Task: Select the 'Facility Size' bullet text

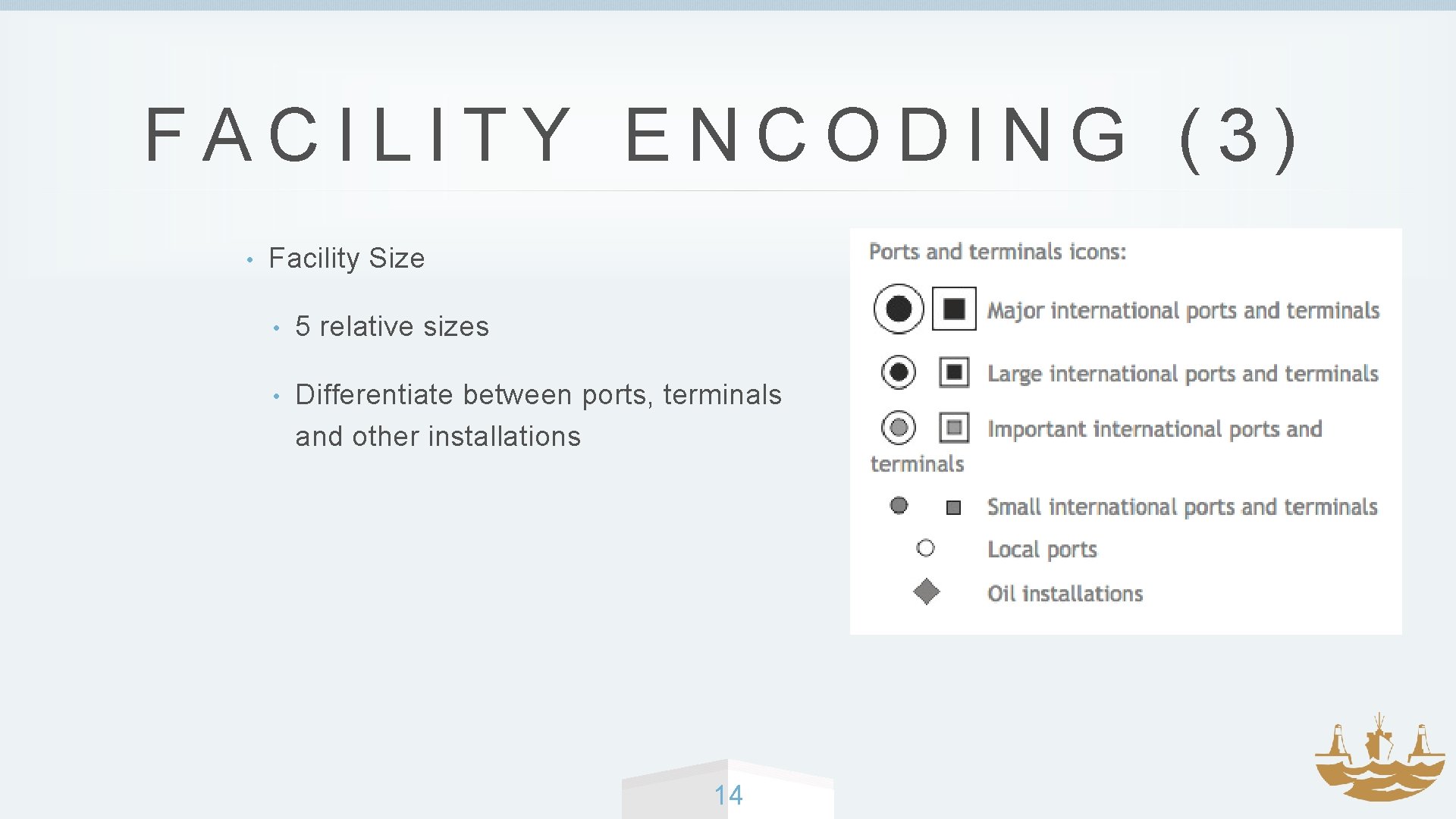Action: tap(347, 258)
